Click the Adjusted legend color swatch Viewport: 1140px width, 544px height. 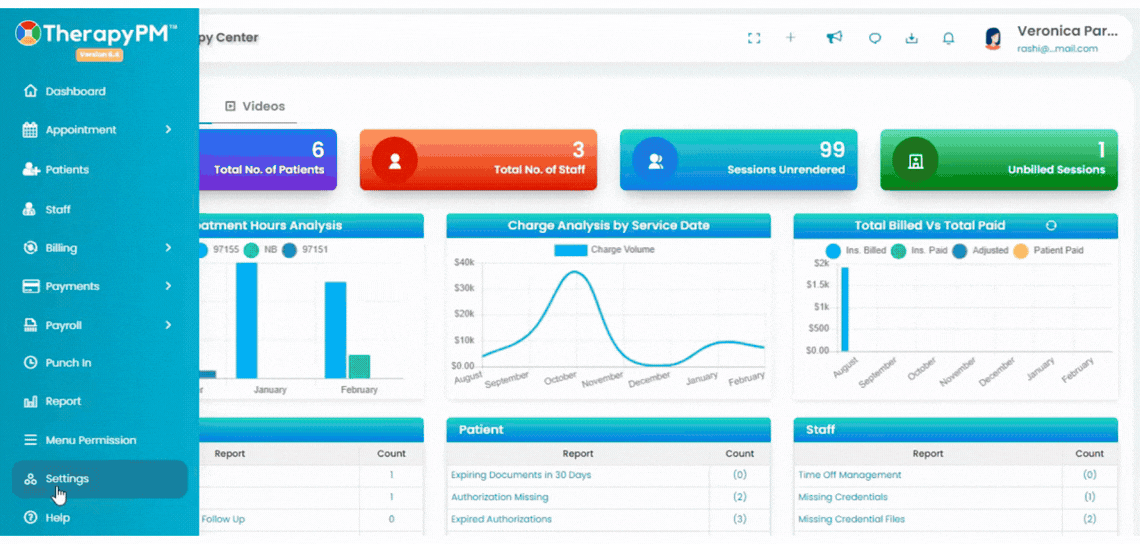coord(960,250)
